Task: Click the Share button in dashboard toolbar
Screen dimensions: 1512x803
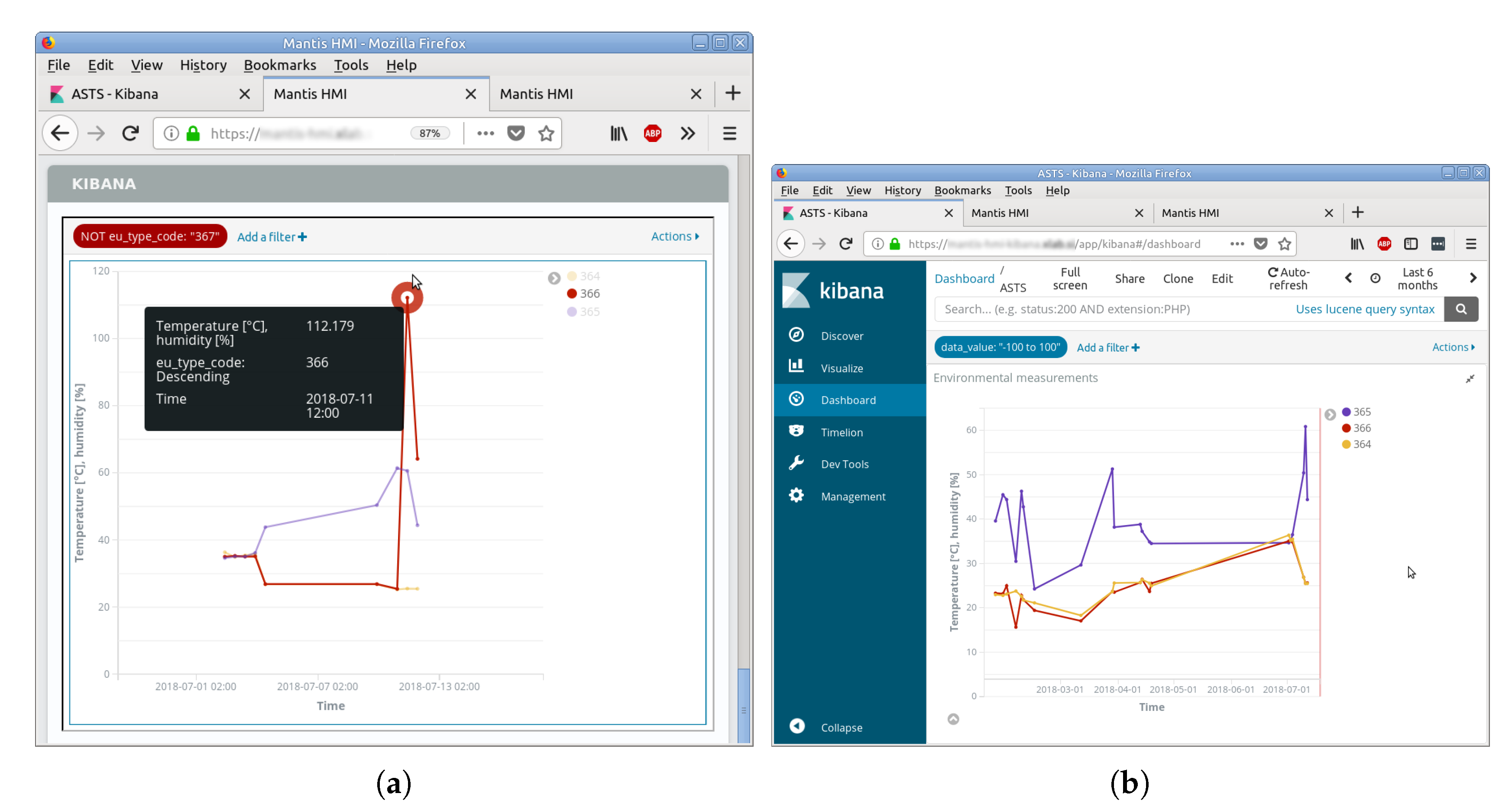Action: pyautogui.click(x=1129, y=279)
